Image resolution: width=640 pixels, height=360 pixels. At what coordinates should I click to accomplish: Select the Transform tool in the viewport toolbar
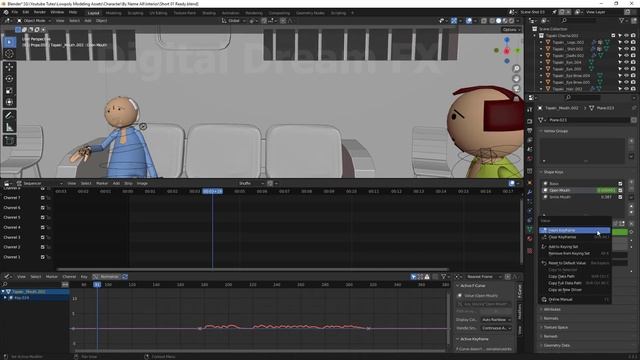coord(9,102)
